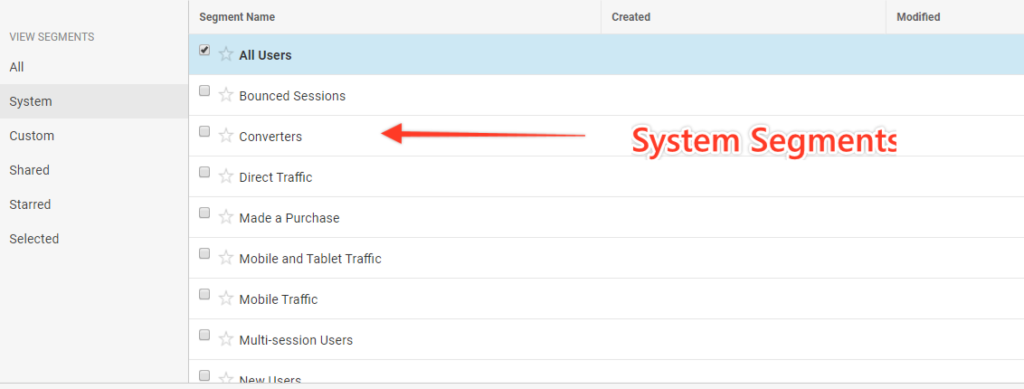Viewport: 1024px width, 389px height.
Task: Star the Multi-session Users segment
Action: [x=226, y=340]
